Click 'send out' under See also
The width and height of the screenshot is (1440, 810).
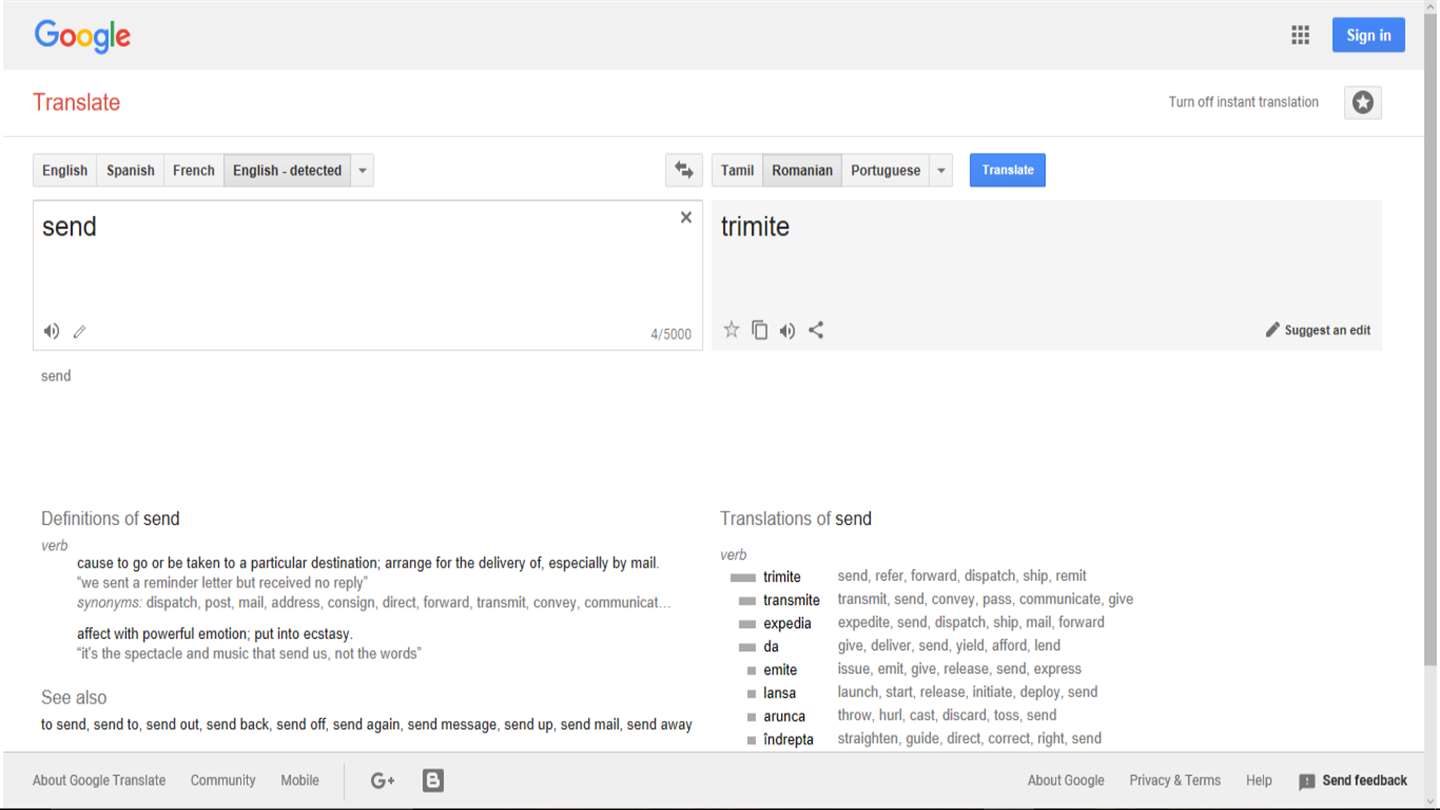tap(174, 724)
